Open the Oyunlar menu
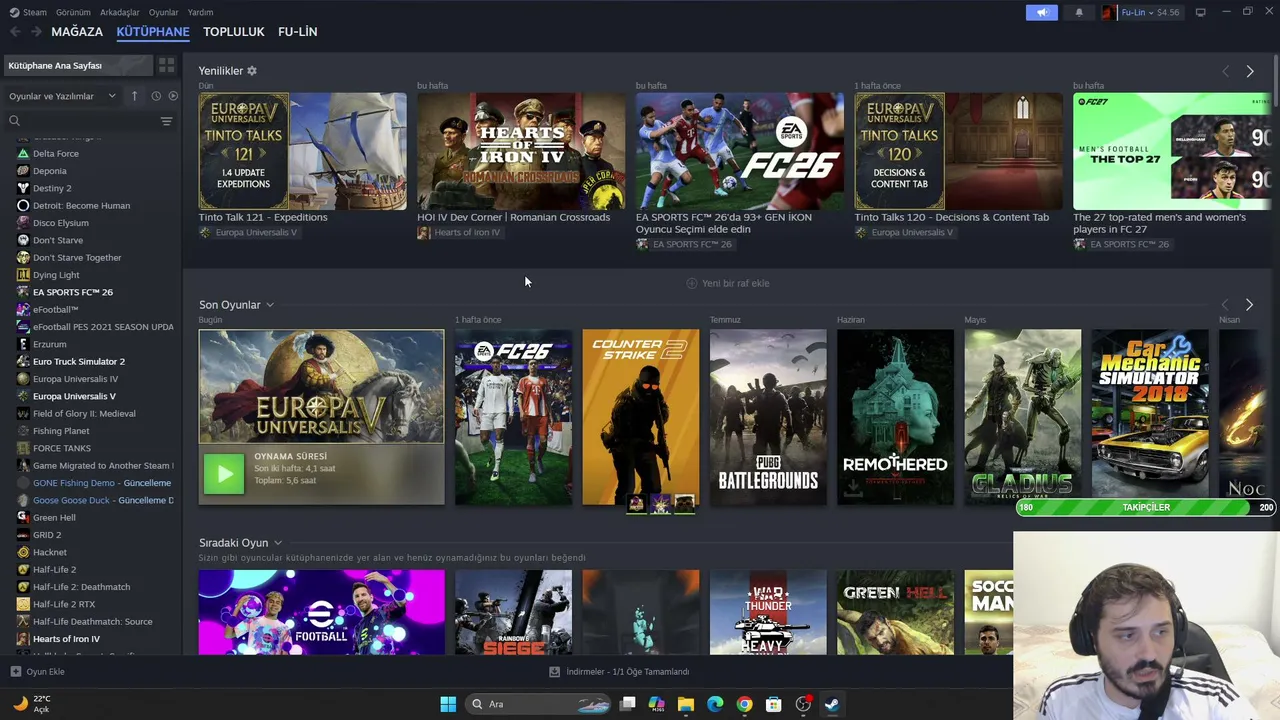1280x720 pixels. (163, 12)
